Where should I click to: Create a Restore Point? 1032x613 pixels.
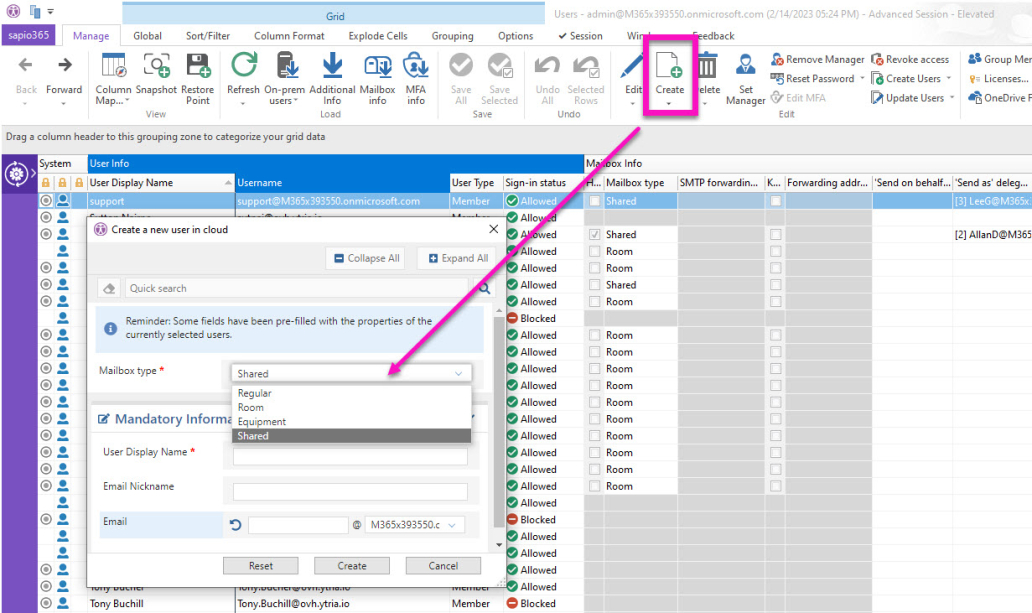197,78
